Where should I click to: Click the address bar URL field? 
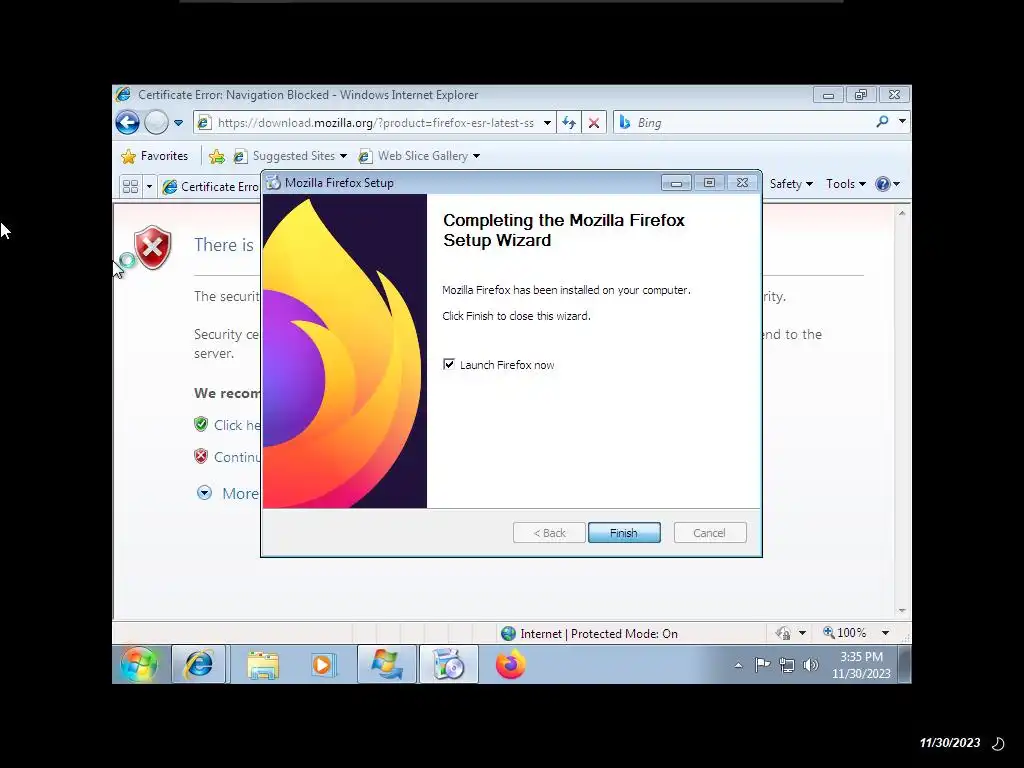pyautogui.click(x=376, y=123)
